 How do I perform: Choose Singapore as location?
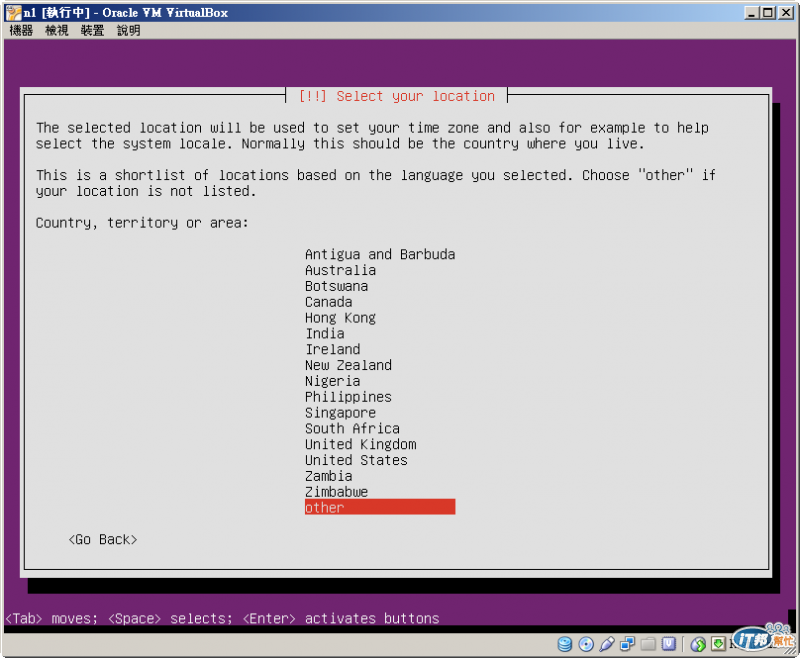[x=340, y=412]
